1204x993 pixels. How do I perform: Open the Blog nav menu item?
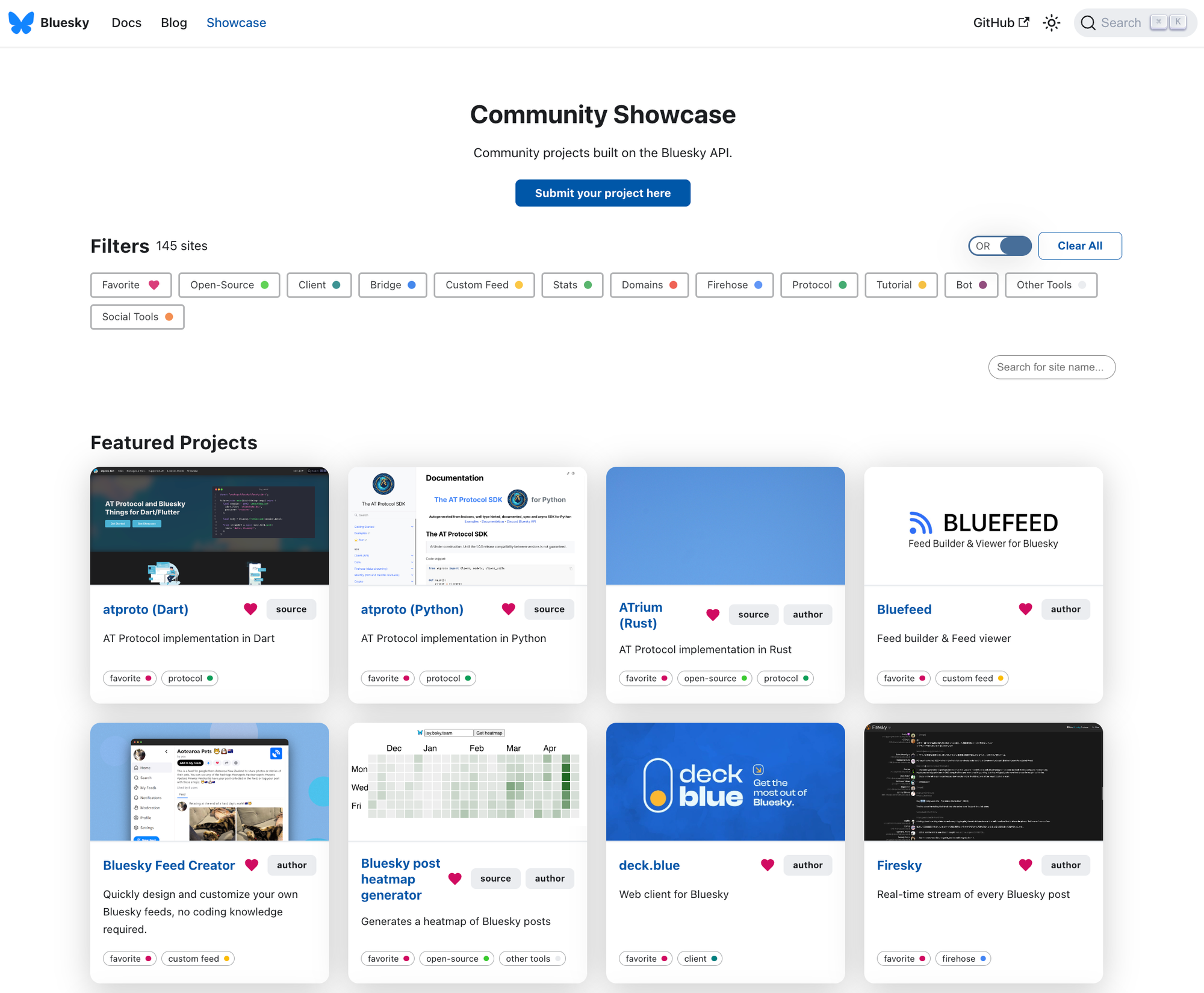(x=173, y=23)
